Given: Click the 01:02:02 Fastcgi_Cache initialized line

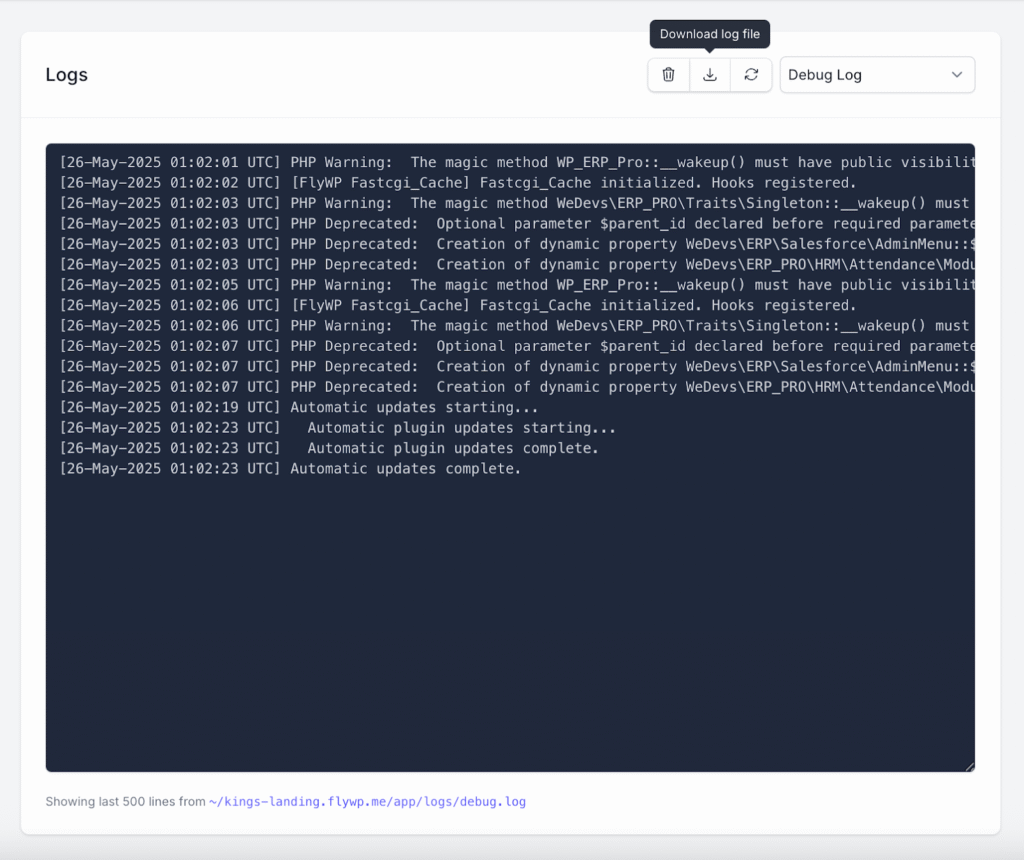Looking at the screenshot, I should pyautogui.click(x=458, y=183).
